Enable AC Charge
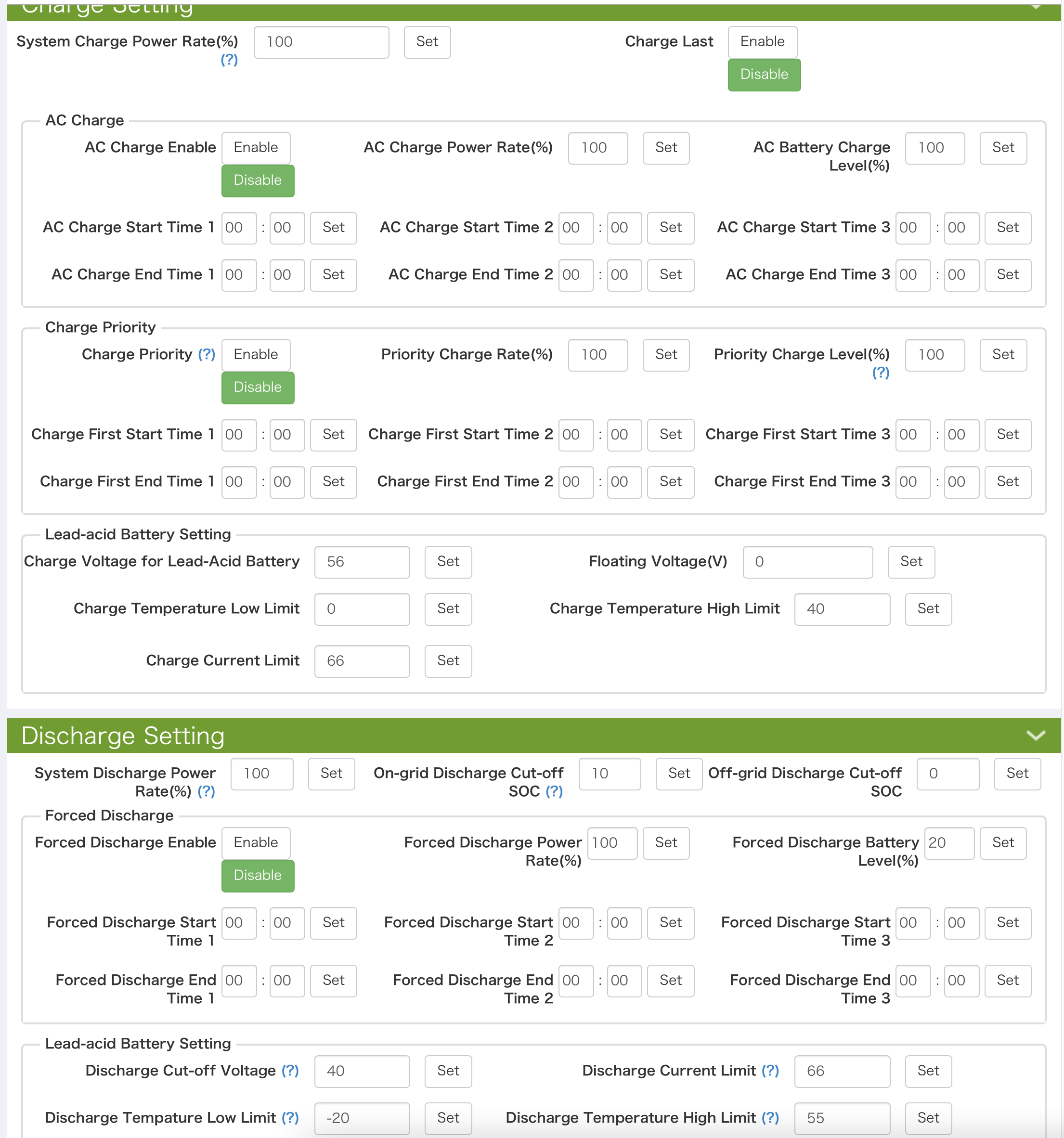This screenshot has height=1138, width=1064. [256, 148]
